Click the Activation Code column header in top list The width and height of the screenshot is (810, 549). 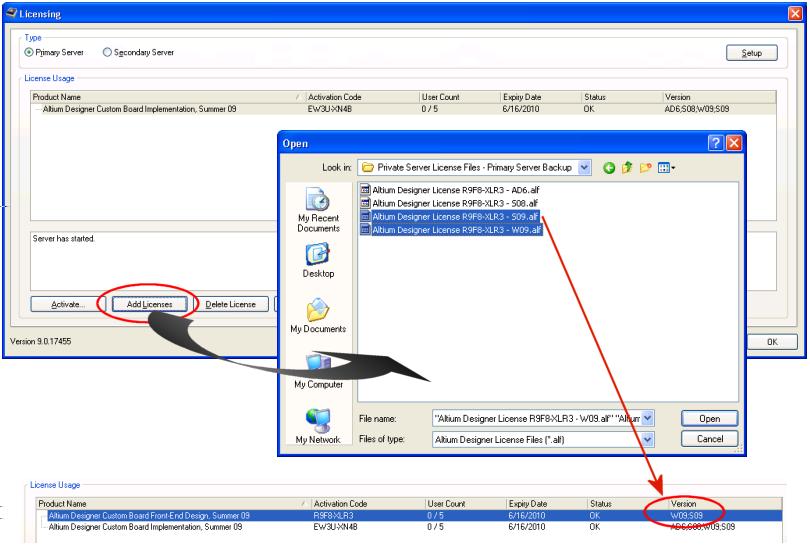(362, 97)
